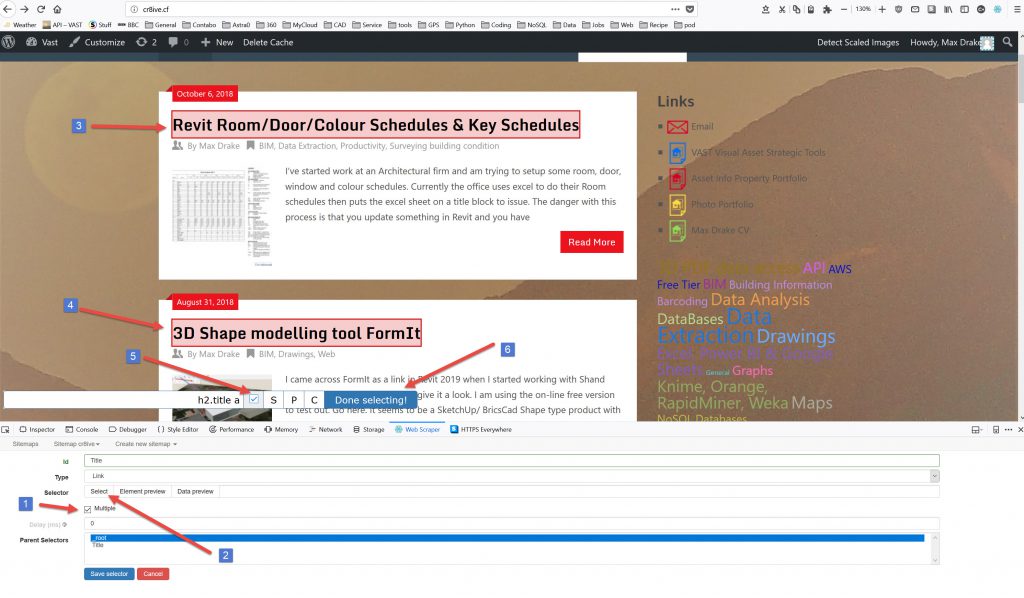Click the Save selector button
The height and width of the screenshot is (598, 1024).
(x=109, y=574)
